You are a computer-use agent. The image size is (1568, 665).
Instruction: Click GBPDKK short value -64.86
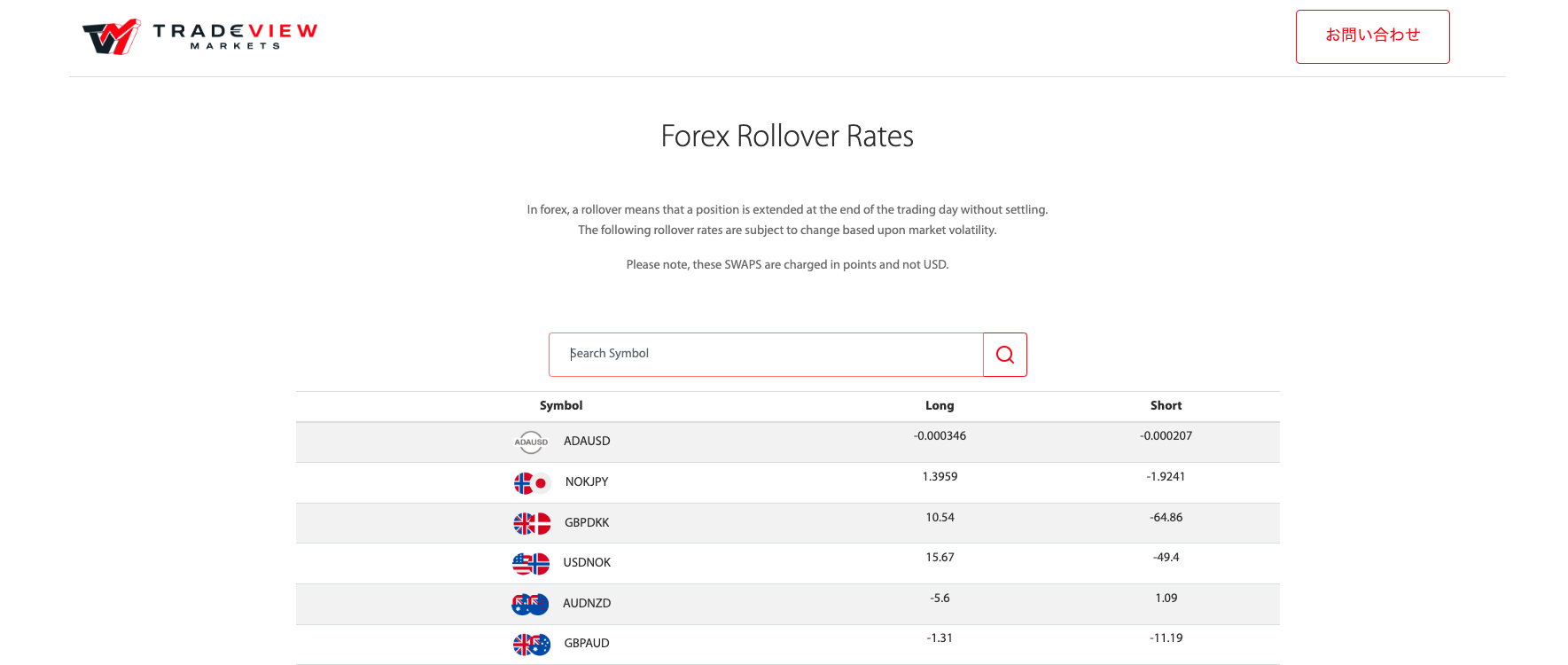[x=1166, y=517]
